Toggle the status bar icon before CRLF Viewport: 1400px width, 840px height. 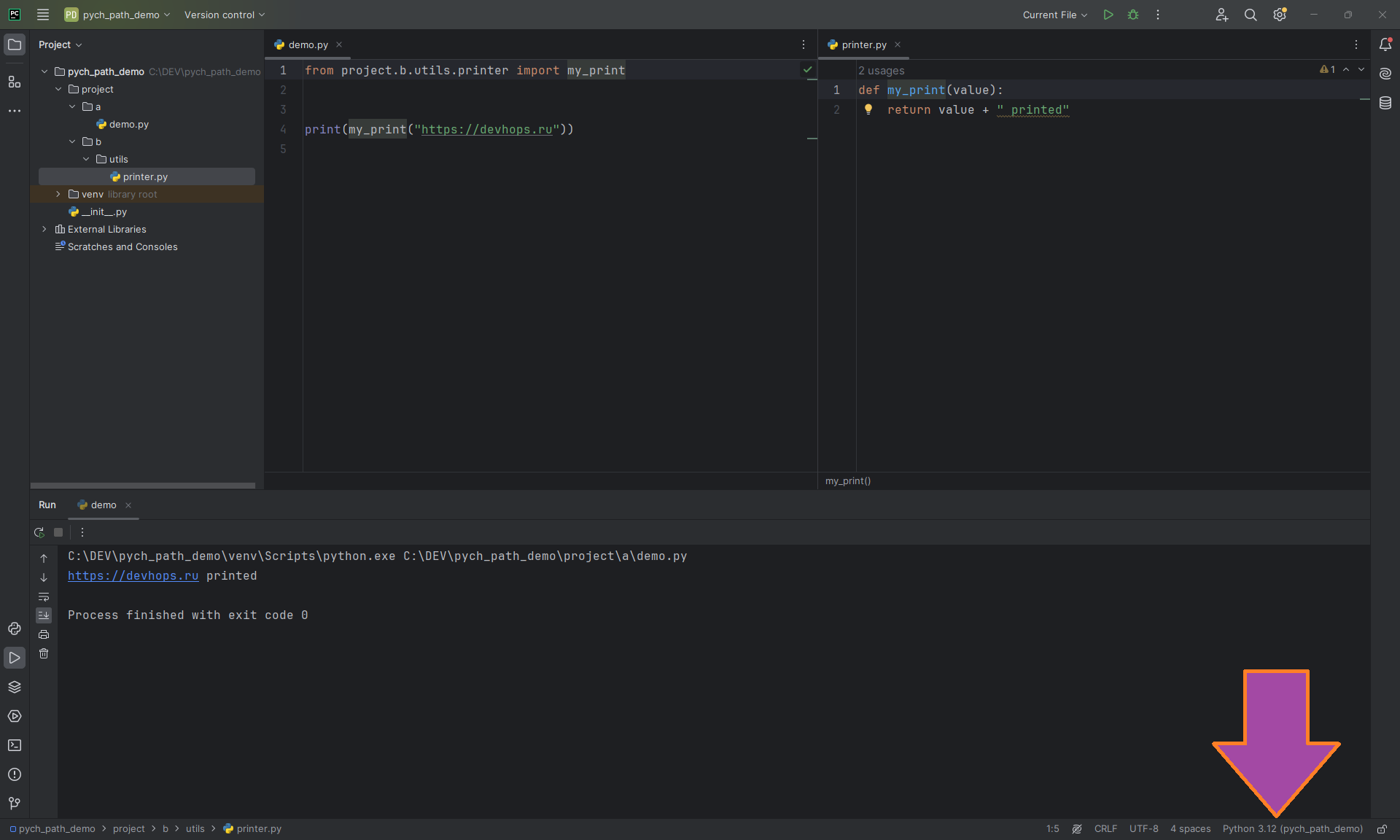(1077, 829)
